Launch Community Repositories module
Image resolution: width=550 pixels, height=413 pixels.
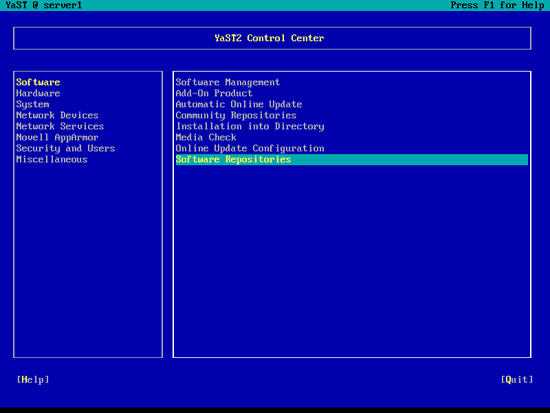click(x=236, y=115)
